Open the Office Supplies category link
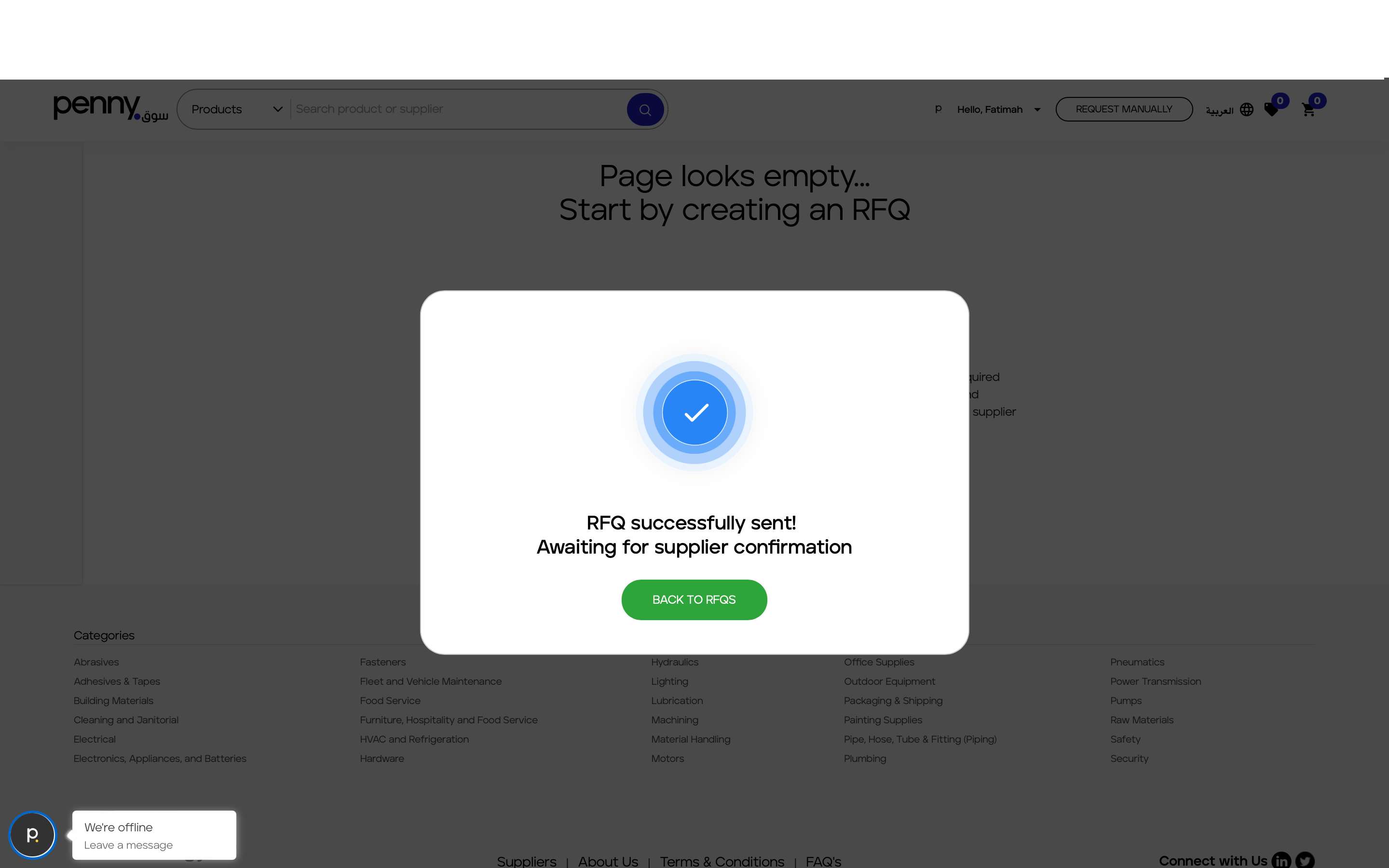This screenshot has height=868, width=1389. 879,662
